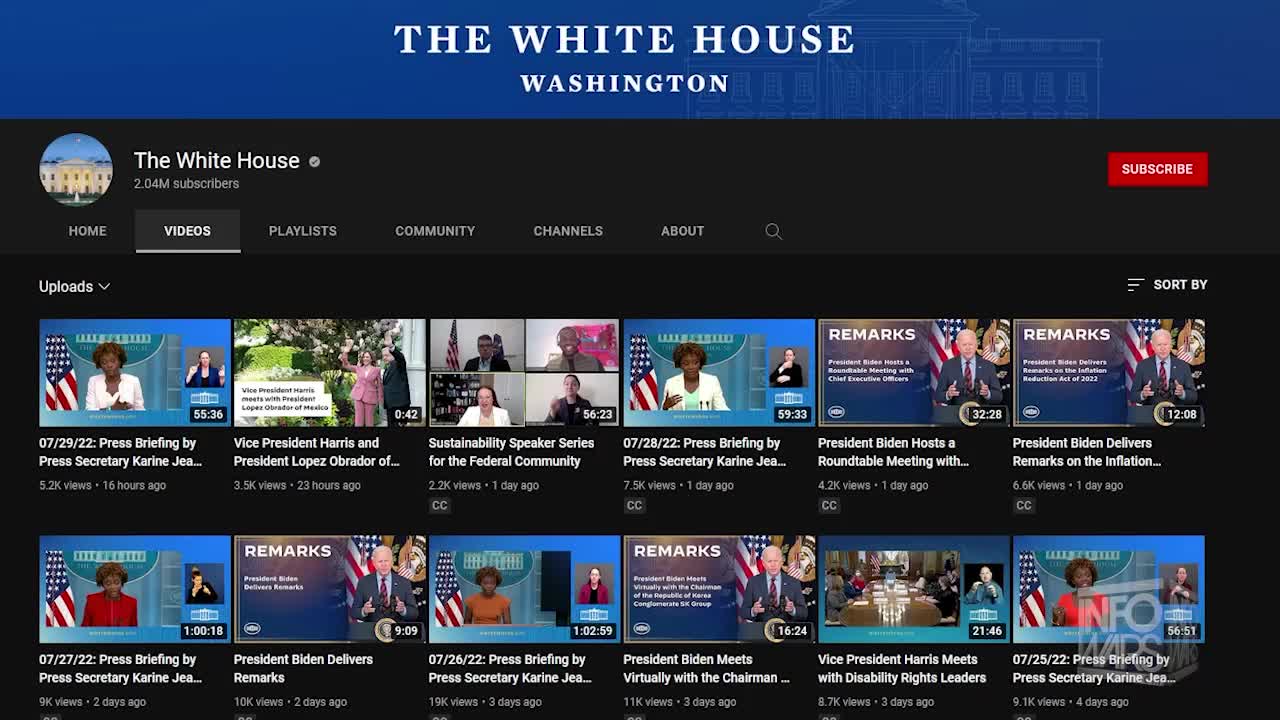Open Sustainability Speaker Series video title
This screenshot has width=1280, height=720.
(511, 452)
